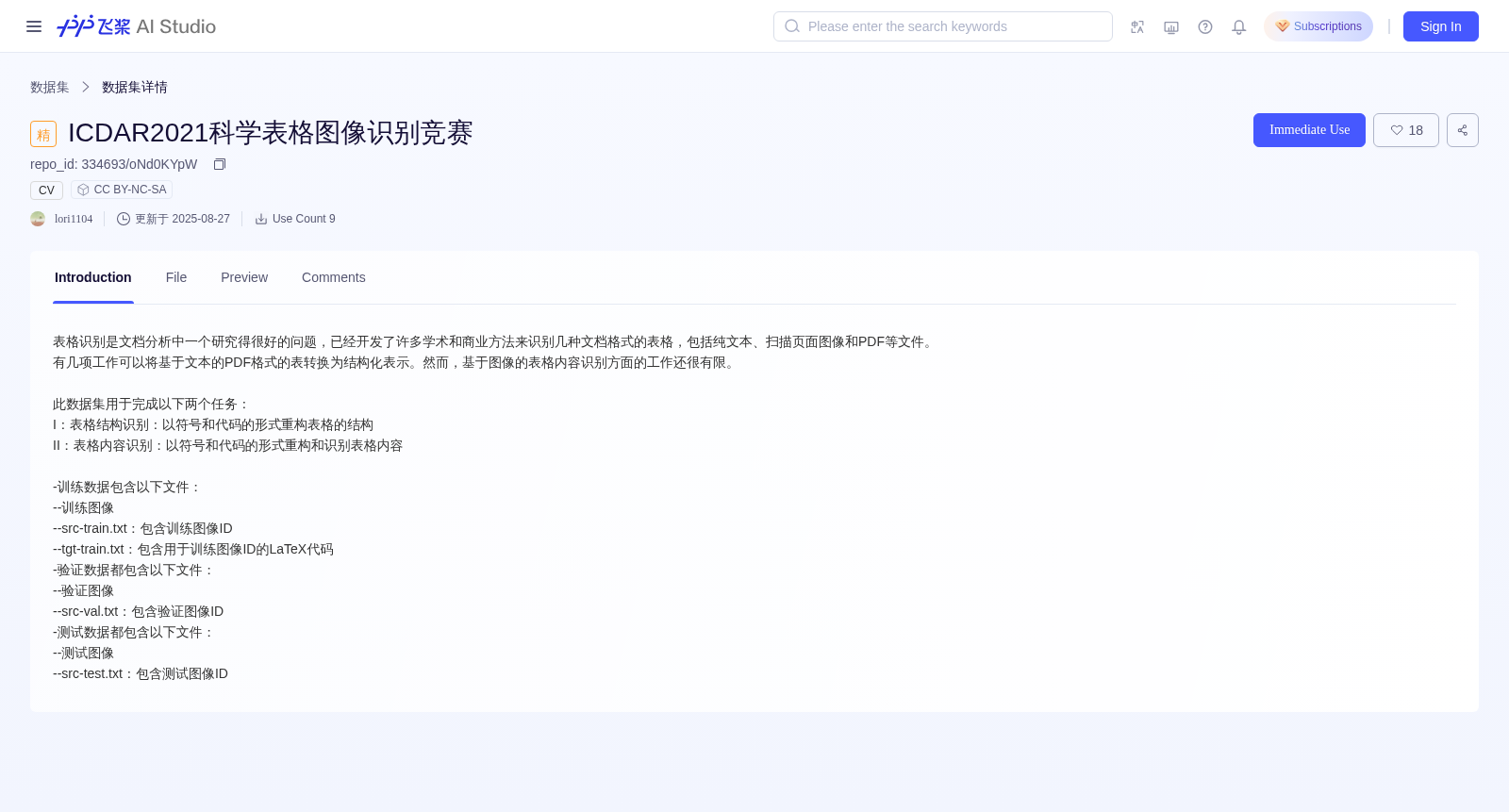
Task: Switch to the Preview tab
Action: point(244,277)
